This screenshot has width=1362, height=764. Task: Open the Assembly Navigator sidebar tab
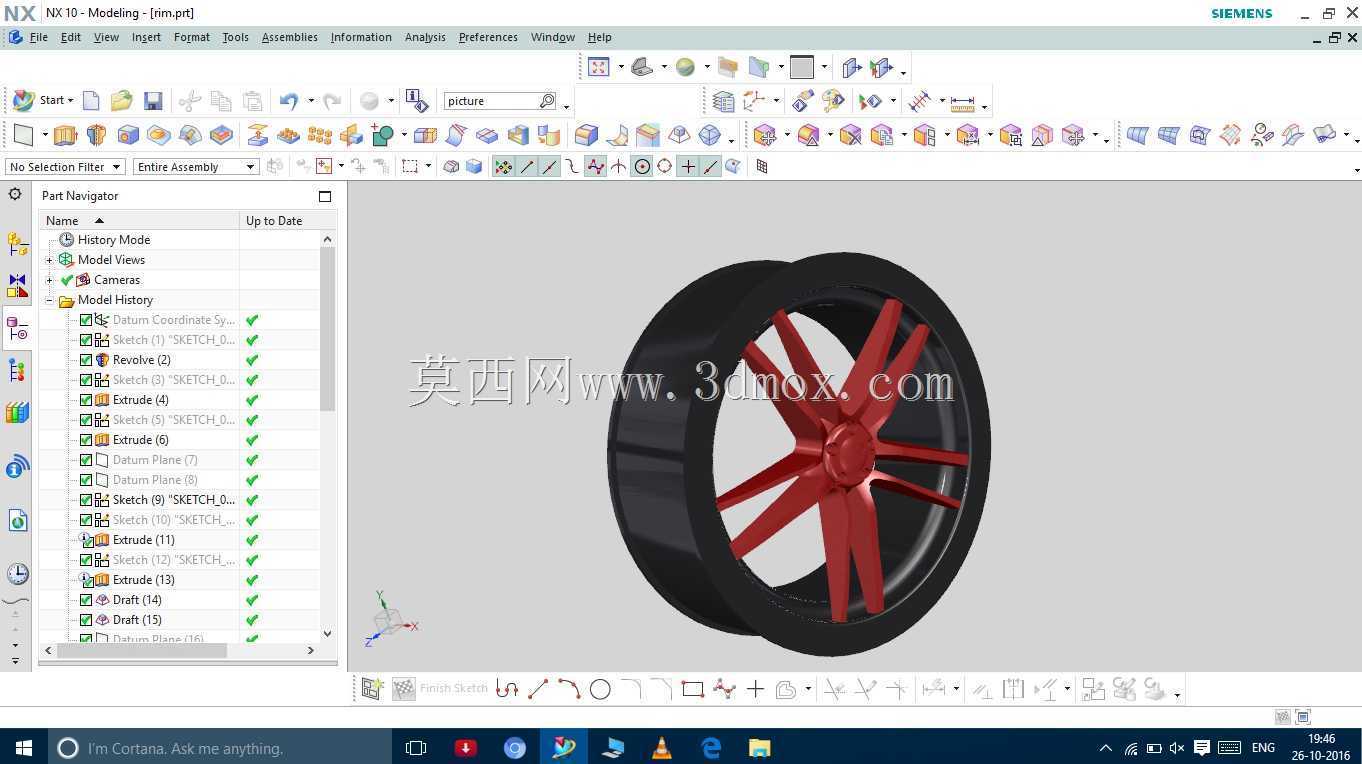[17, 243]
